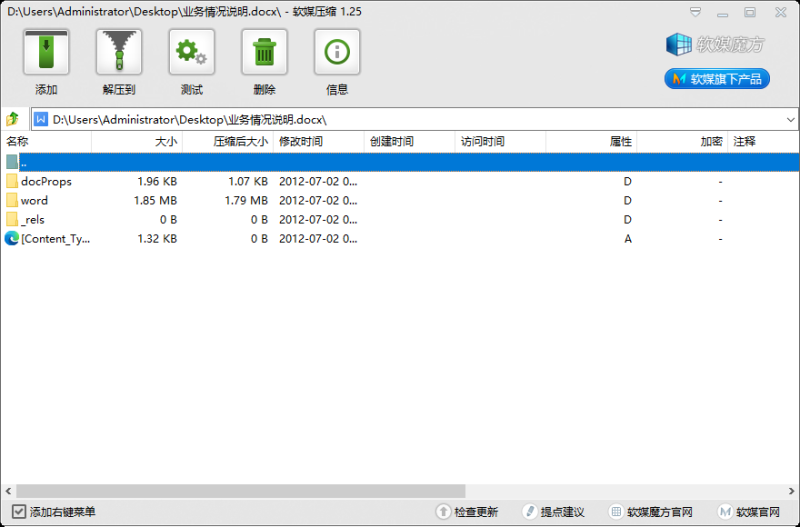
Task: Click the 提点建议 pencil icon
Action: click(530, 511)
